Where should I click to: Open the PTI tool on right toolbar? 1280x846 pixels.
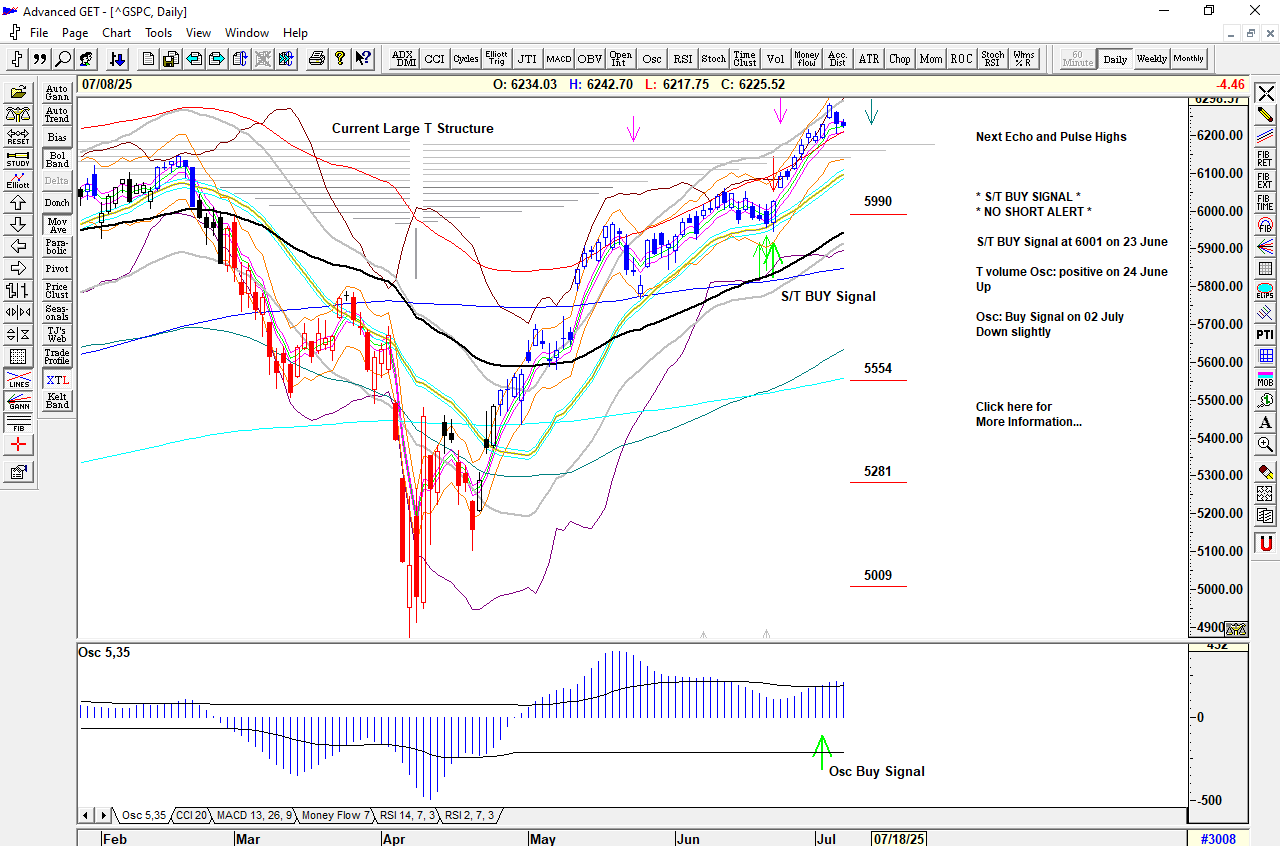point(1265,334)
